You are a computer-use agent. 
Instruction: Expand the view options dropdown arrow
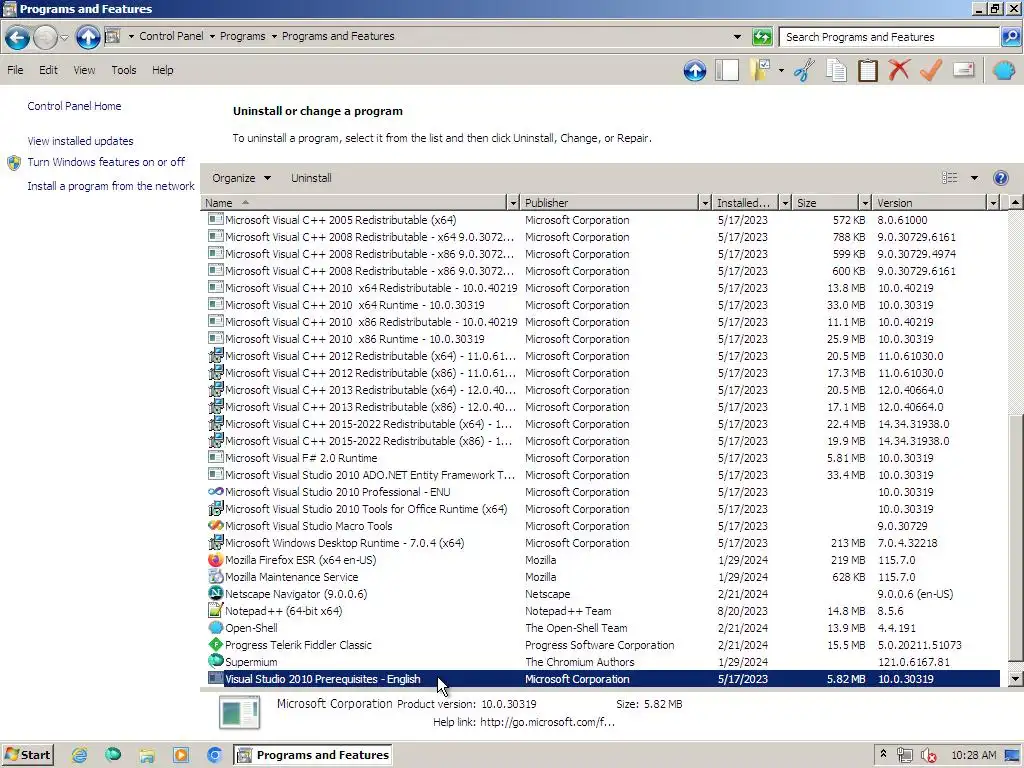coord(974,178)
